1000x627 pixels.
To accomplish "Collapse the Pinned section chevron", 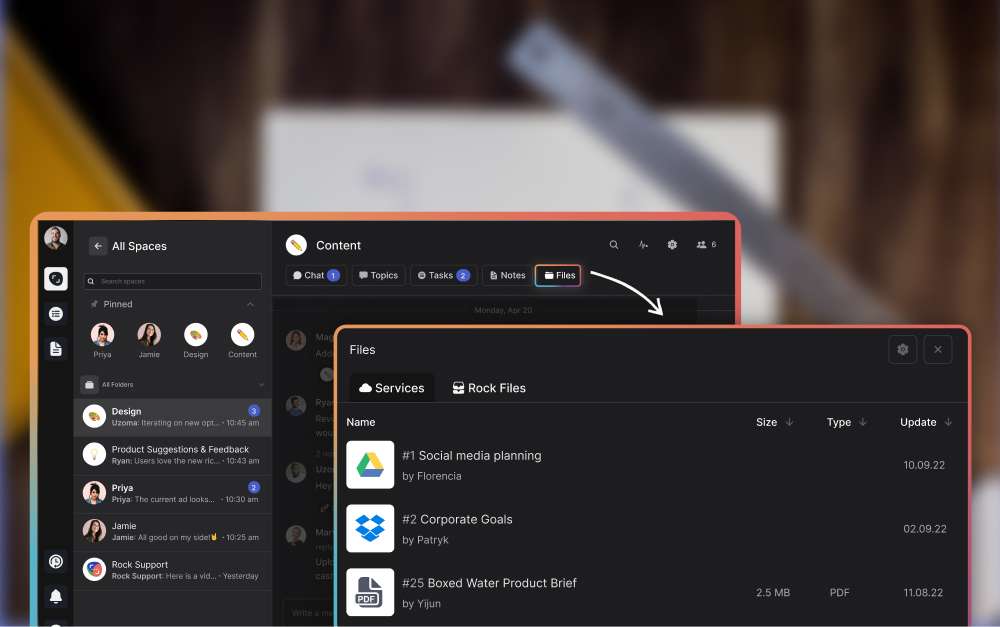I will (x=250, y=304).
